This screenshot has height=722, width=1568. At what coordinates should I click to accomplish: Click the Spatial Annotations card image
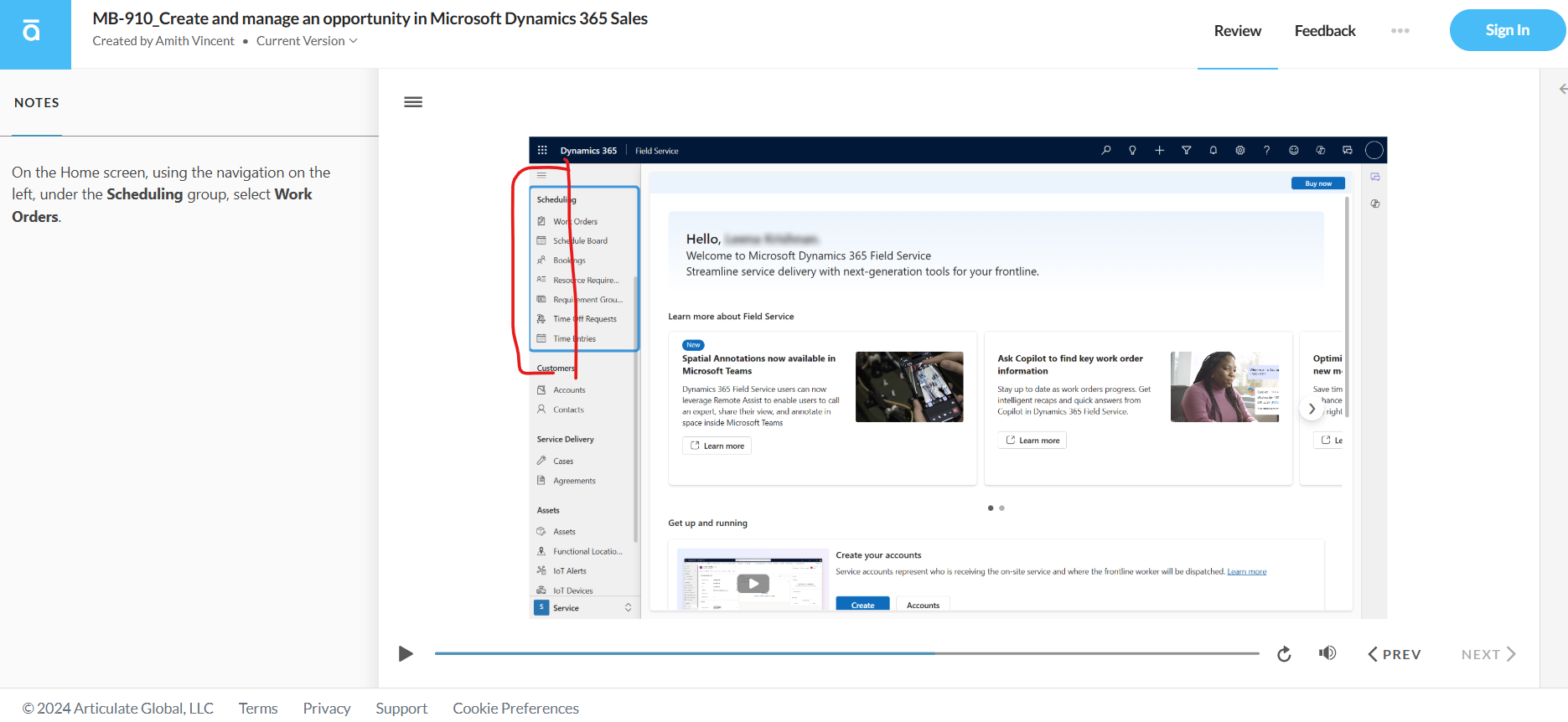coord(909,387)
